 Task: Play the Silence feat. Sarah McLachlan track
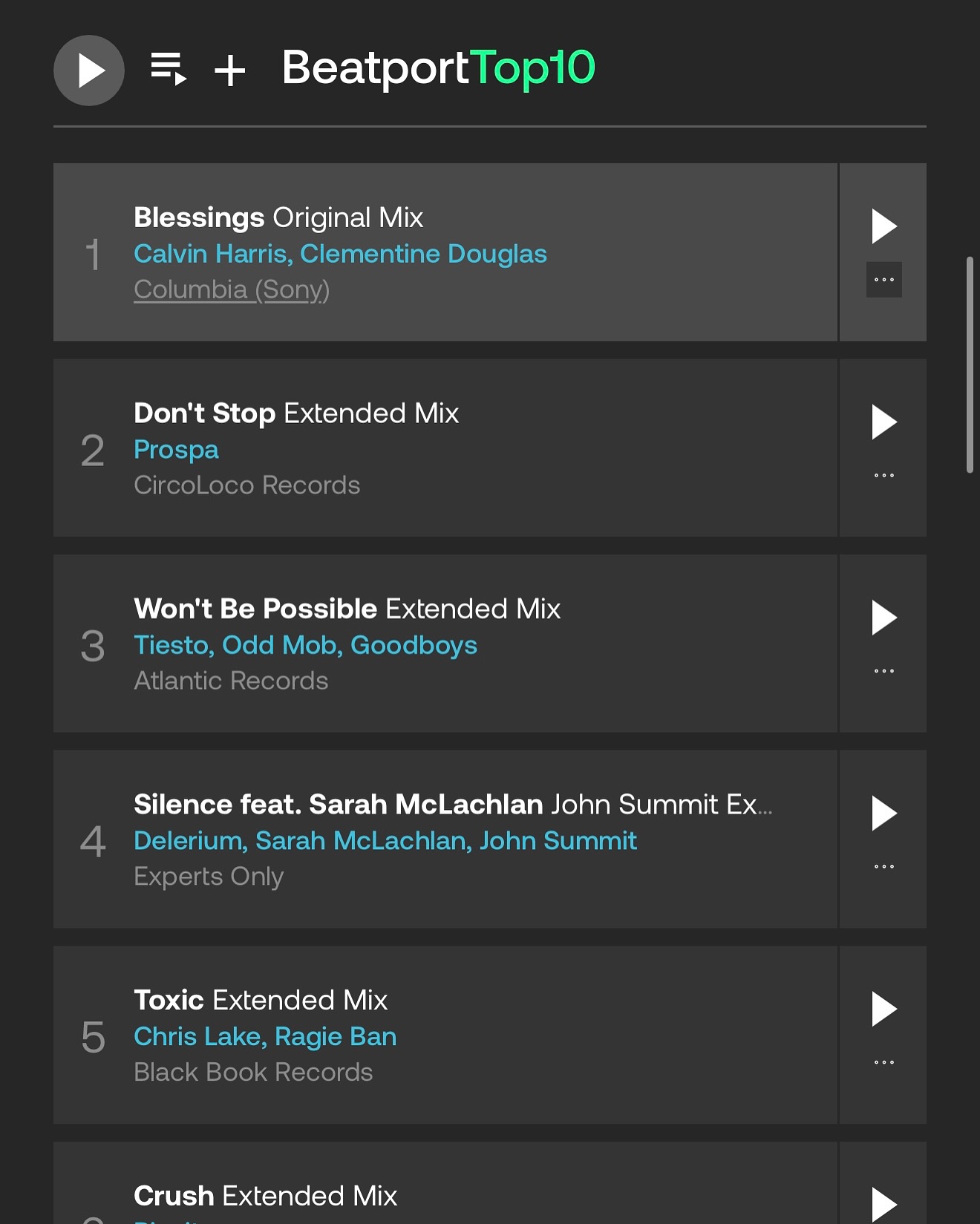tap(883, 814)
